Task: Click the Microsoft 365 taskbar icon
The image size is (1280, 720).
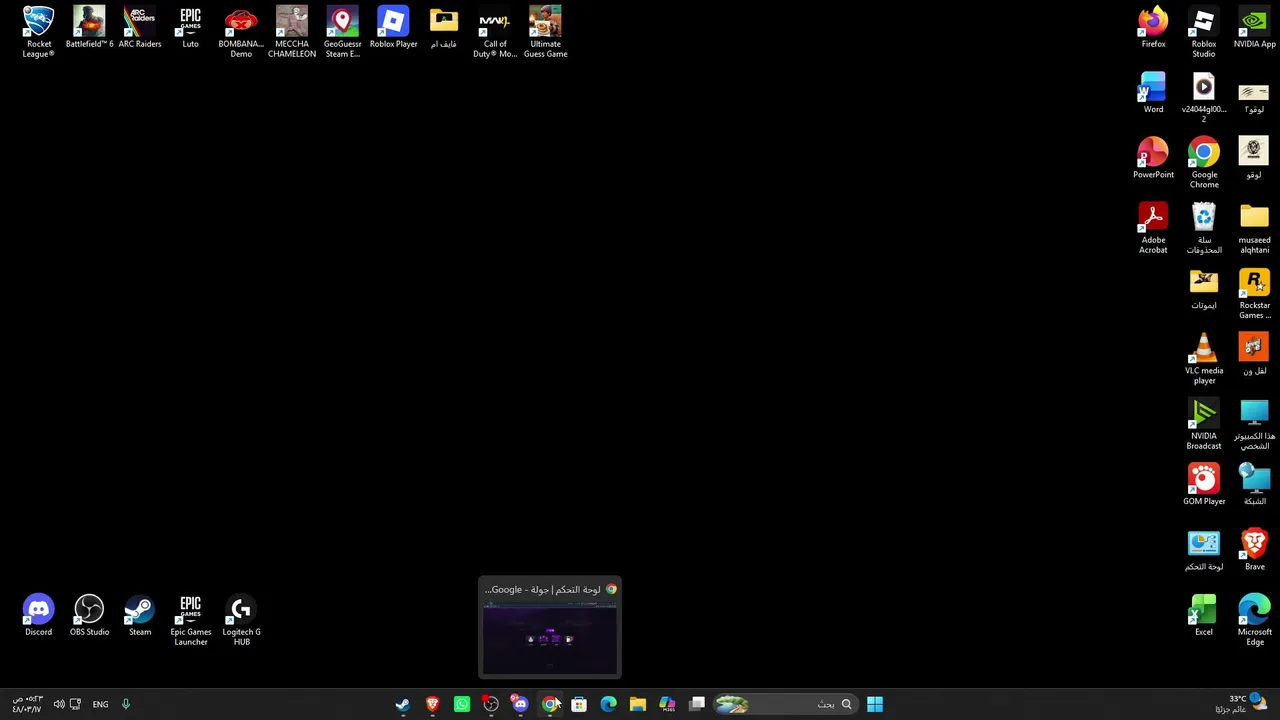Action: tap(667, 704)
